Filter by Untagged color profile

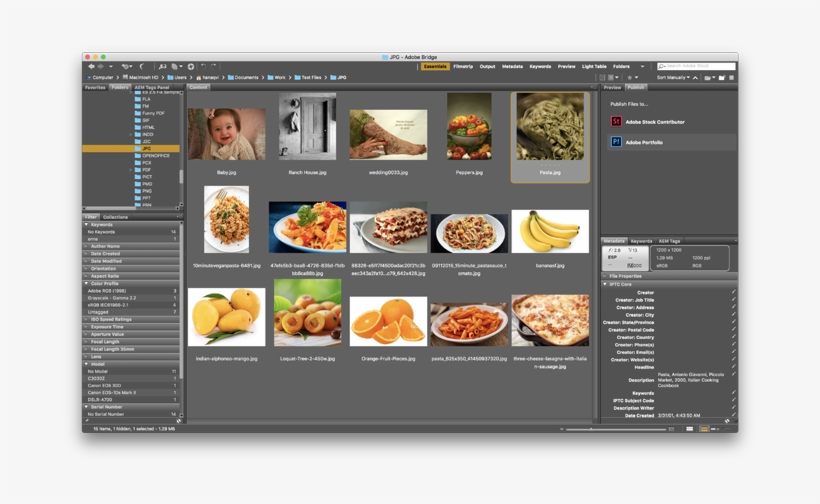click(x=131, y=312)
